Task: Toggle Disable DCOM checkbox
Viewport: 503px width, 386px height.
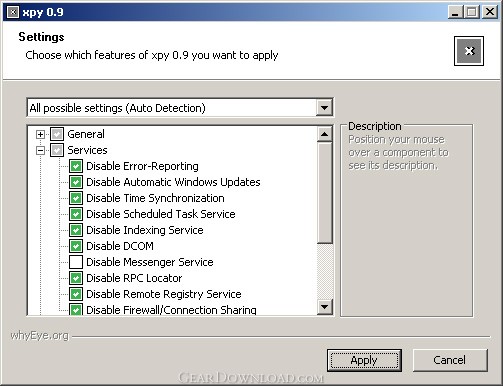Action: [76, 246]
